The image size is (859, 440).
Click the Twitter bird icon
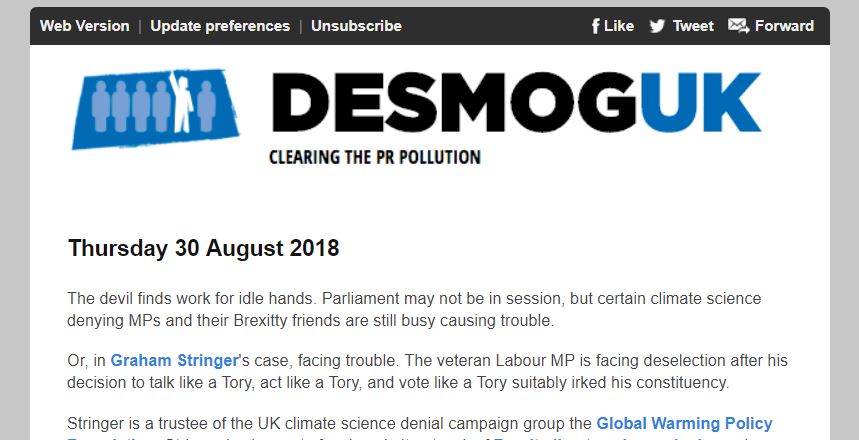(x=657, y=26)
